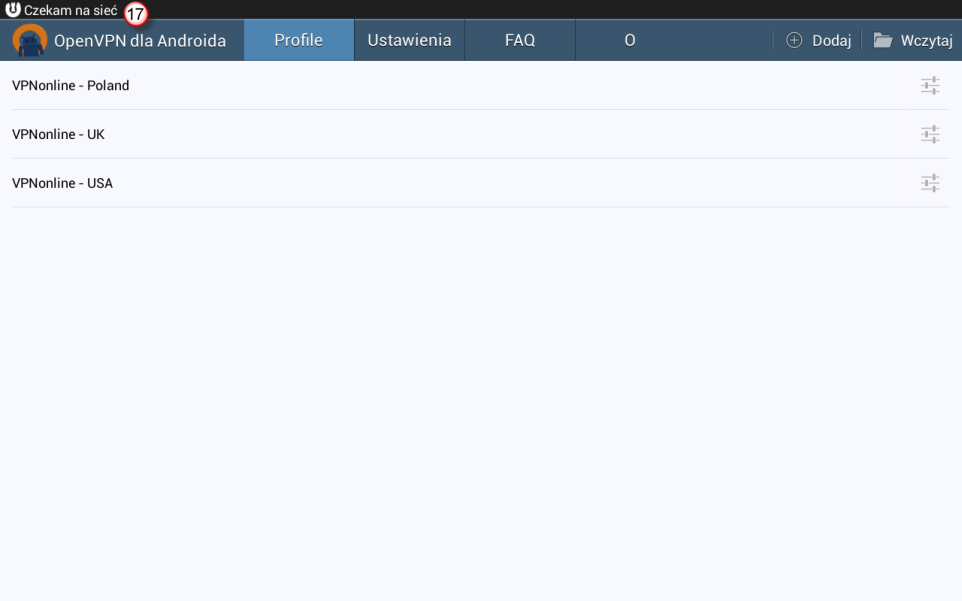Open settings for VPNonline - USA profile
This screenshot has width=962, height=601.
930,183
